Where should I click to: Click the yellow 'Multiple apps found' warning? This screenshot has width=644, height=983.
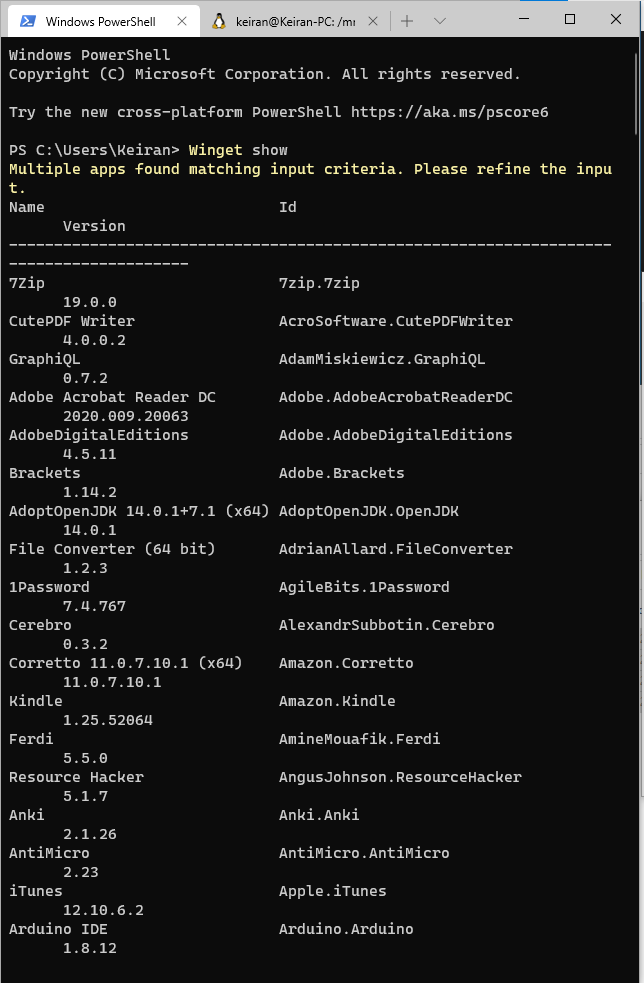(310, 179)
